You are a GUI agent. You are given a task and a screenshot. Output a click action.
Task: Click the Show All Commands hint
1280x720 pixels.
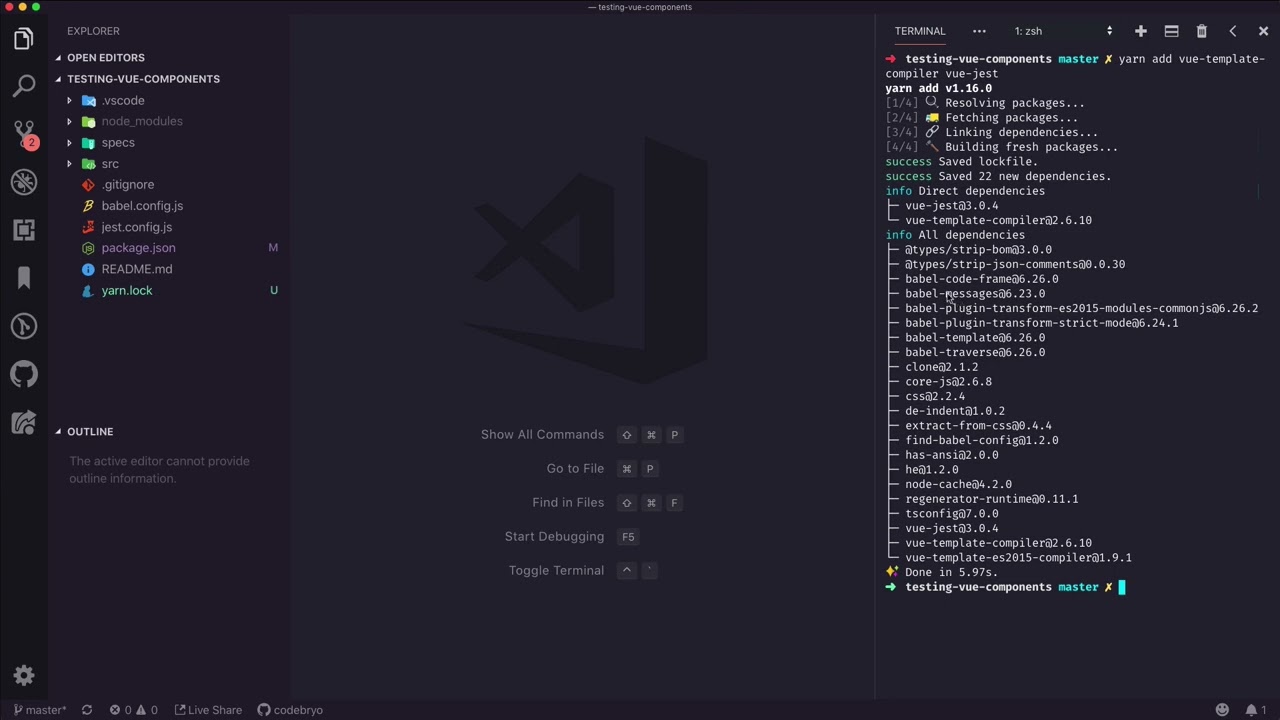pyautogui.click(x=542, y=435)
